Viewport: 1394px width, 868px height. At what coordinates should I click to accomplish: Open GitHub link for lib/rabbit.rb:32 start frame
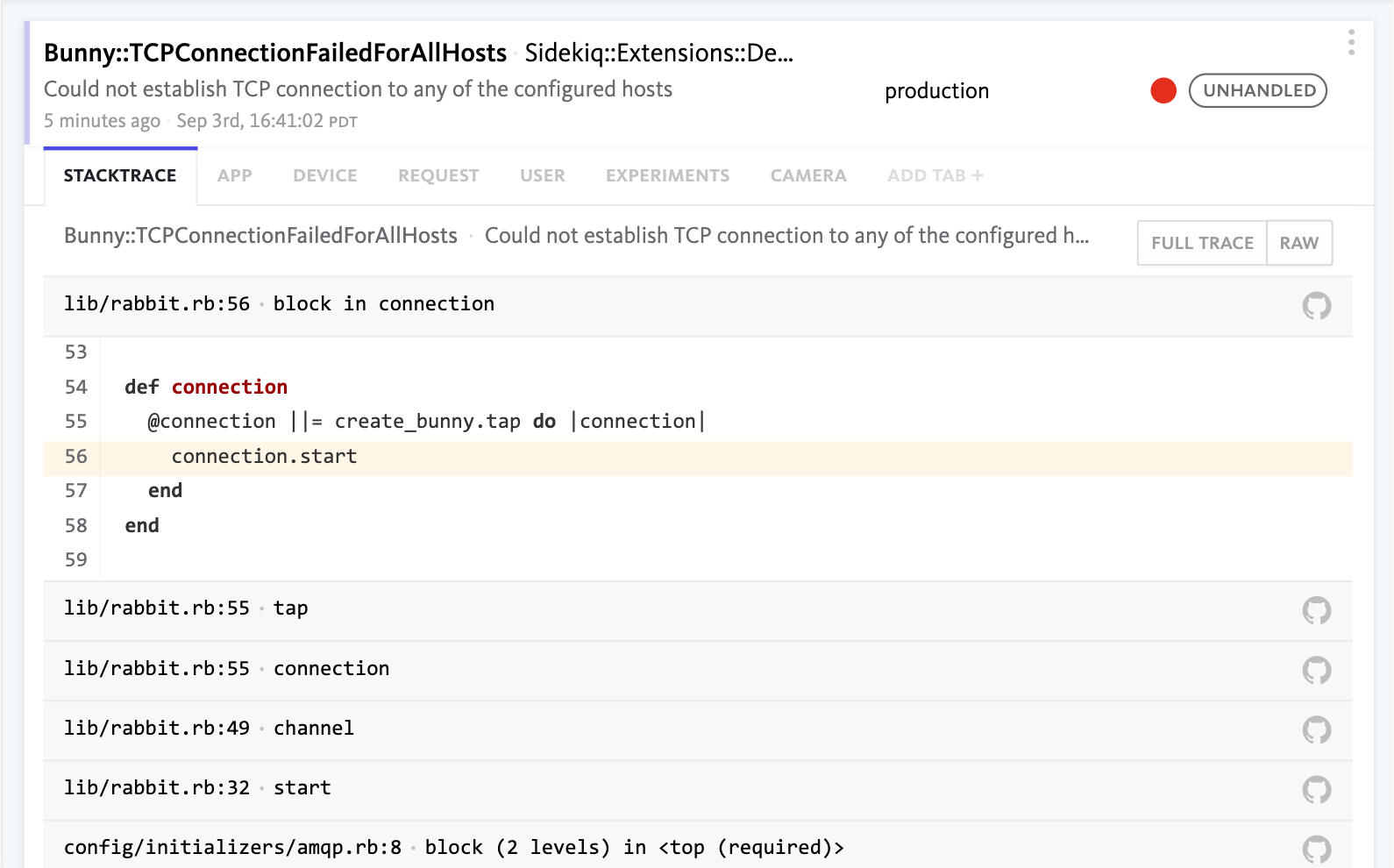click(1316, 789)
